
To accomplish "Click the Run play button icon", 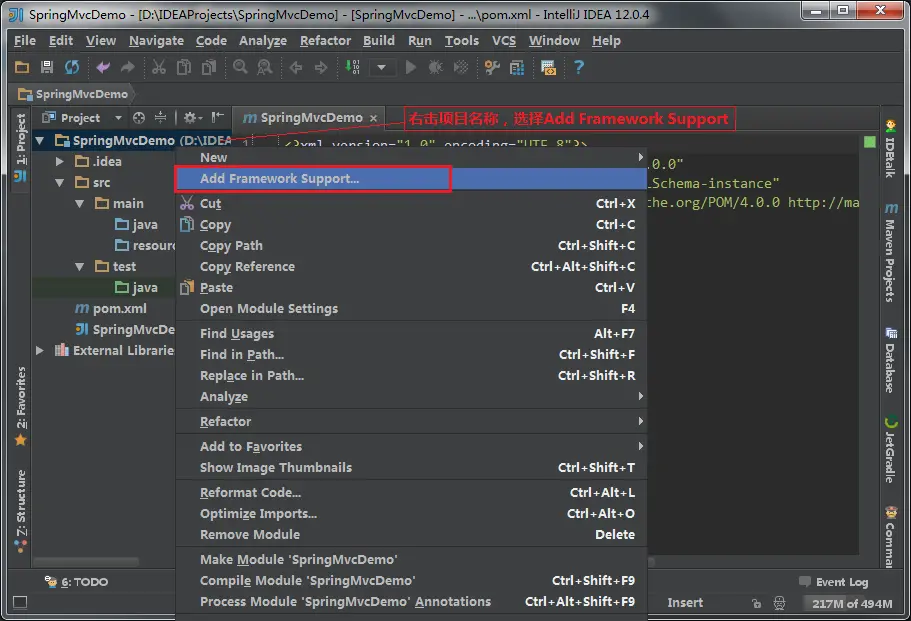I will (x=411, y=67).
